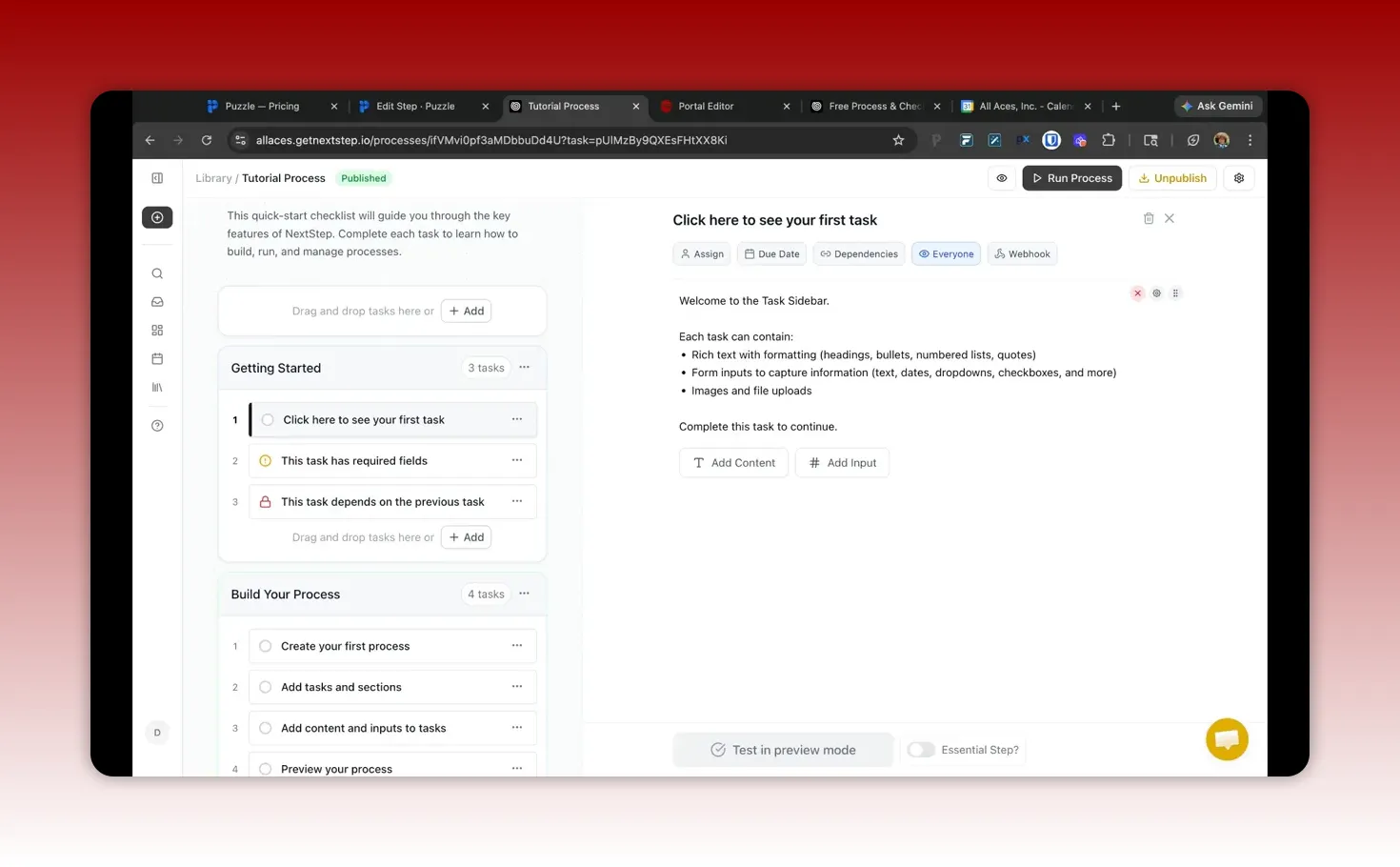
Task: Enable the Essential Step toggle
Action: pos(920,750)
